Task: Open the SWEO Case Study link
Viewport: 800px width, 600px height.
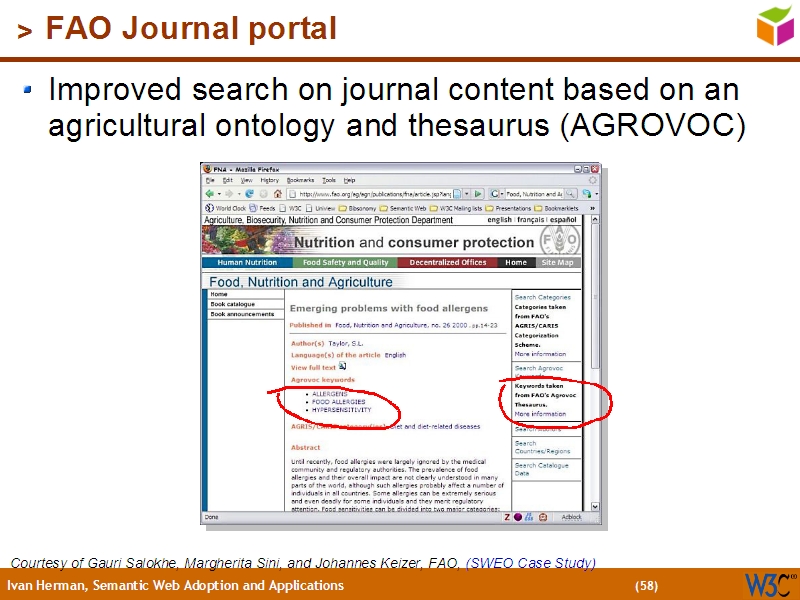Action: coord(532,562)
